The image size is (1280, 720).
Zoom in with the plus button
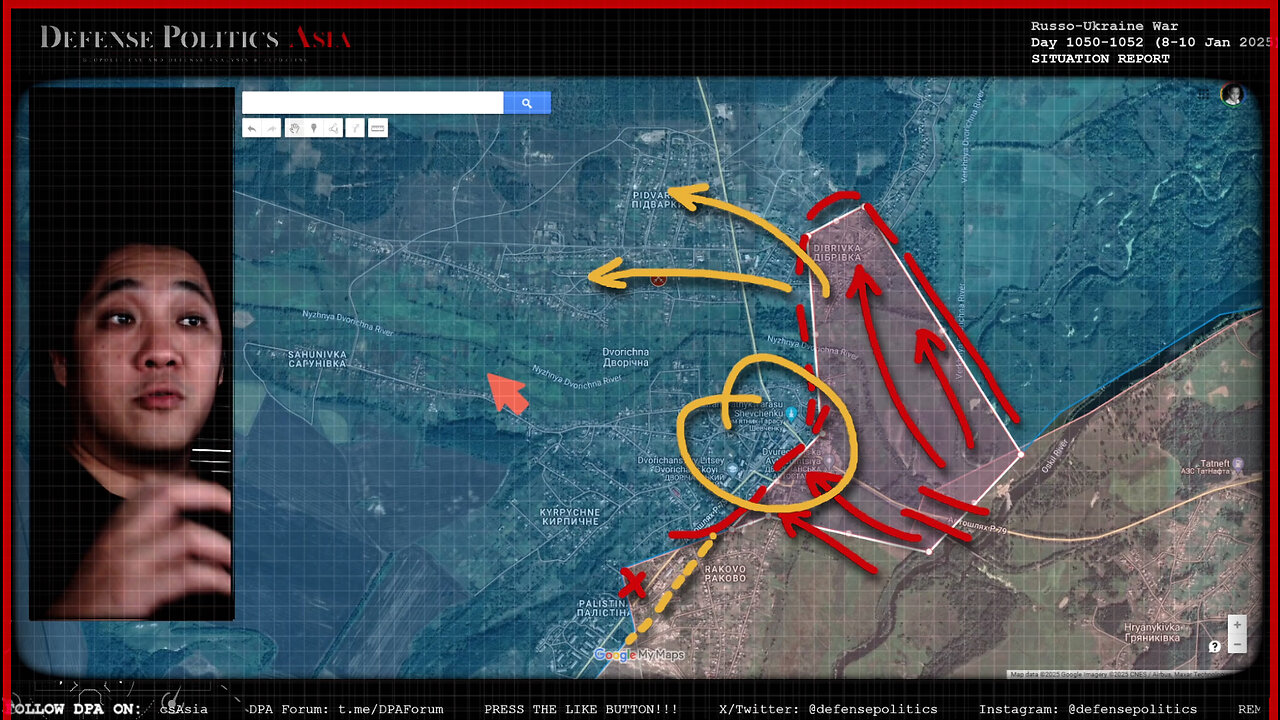pos(1237,625)
